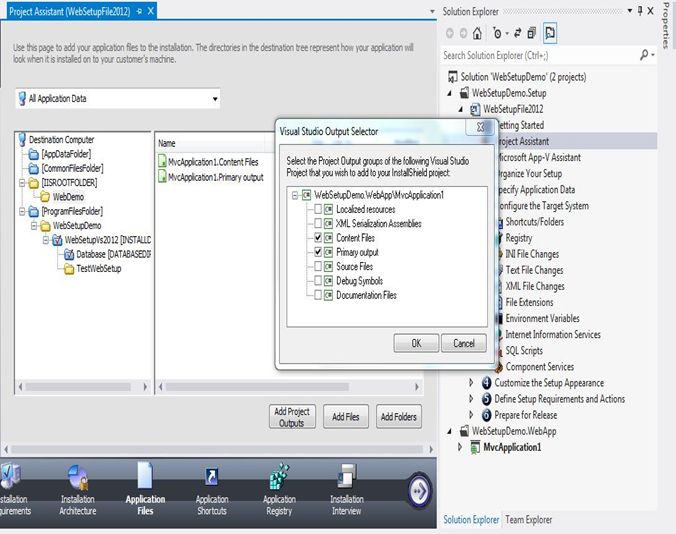Pin the Solution Explorer panel

tap(640, 11)
